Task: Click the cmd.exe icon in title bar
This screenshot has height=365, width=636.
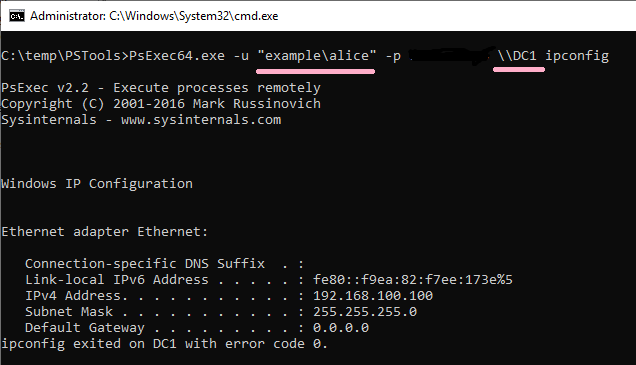Action: click(x=17, y=16)
